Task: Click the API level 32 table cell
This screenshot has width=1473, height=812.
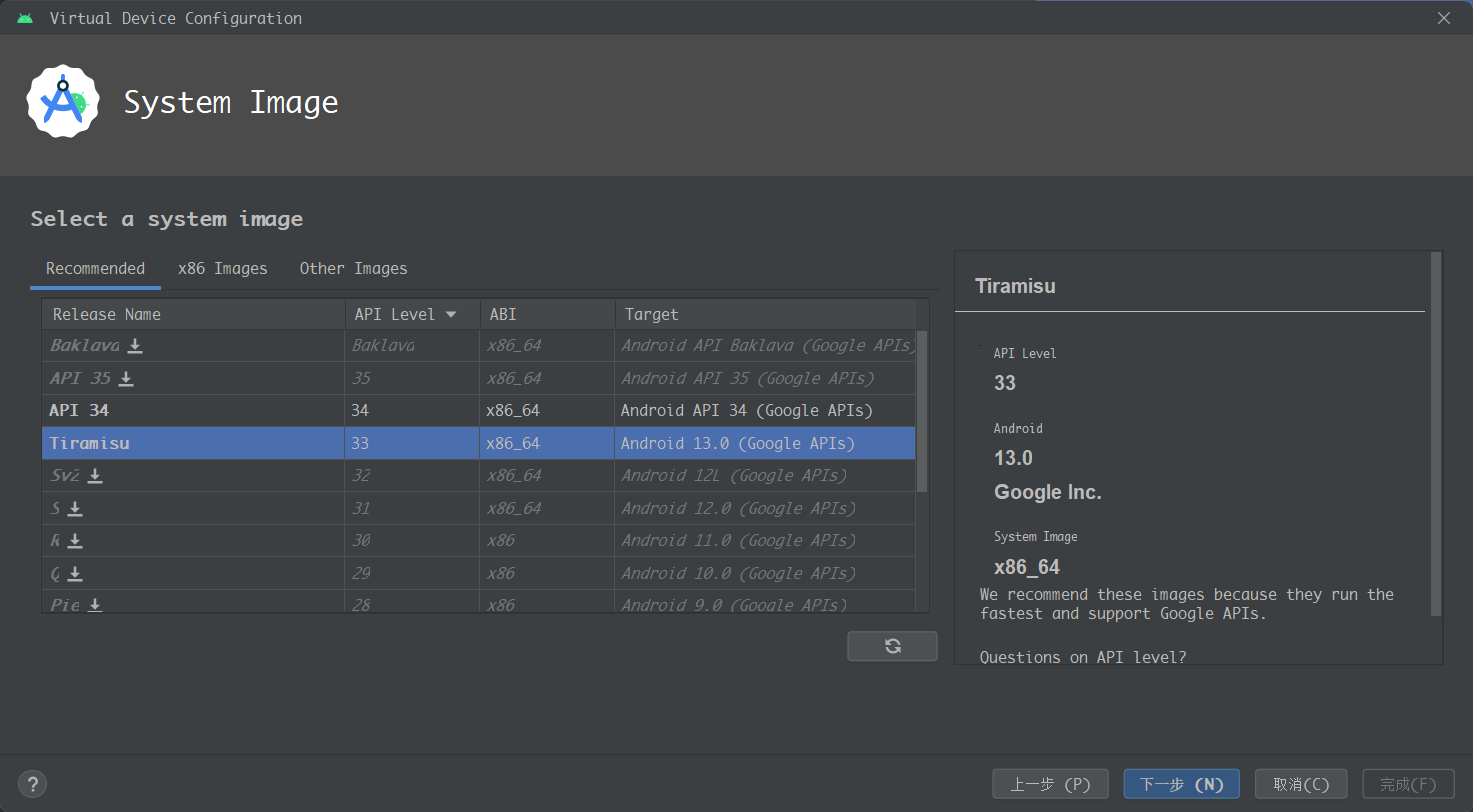Action: [412, 476]
